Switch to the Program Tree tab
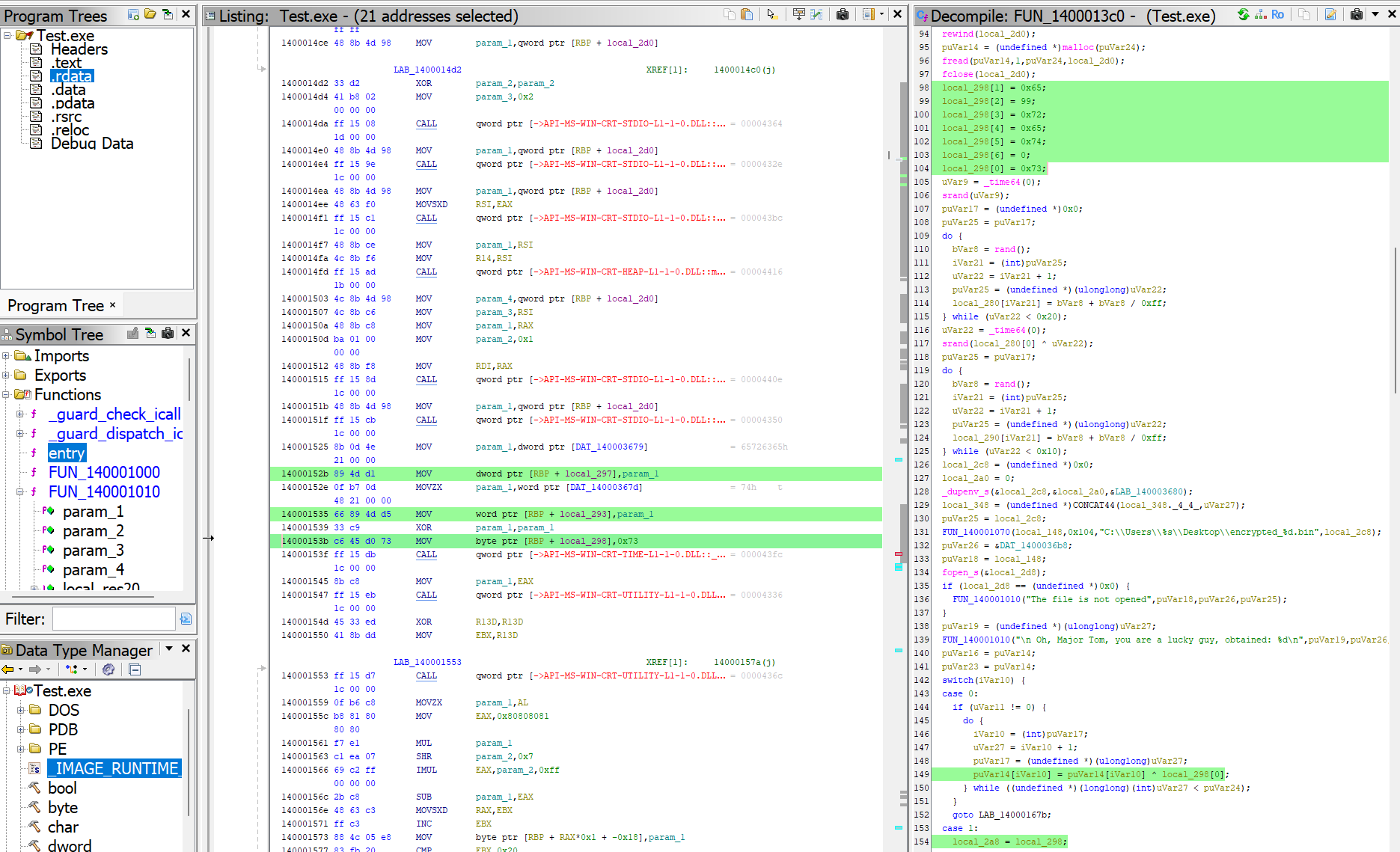 (56, 305)
